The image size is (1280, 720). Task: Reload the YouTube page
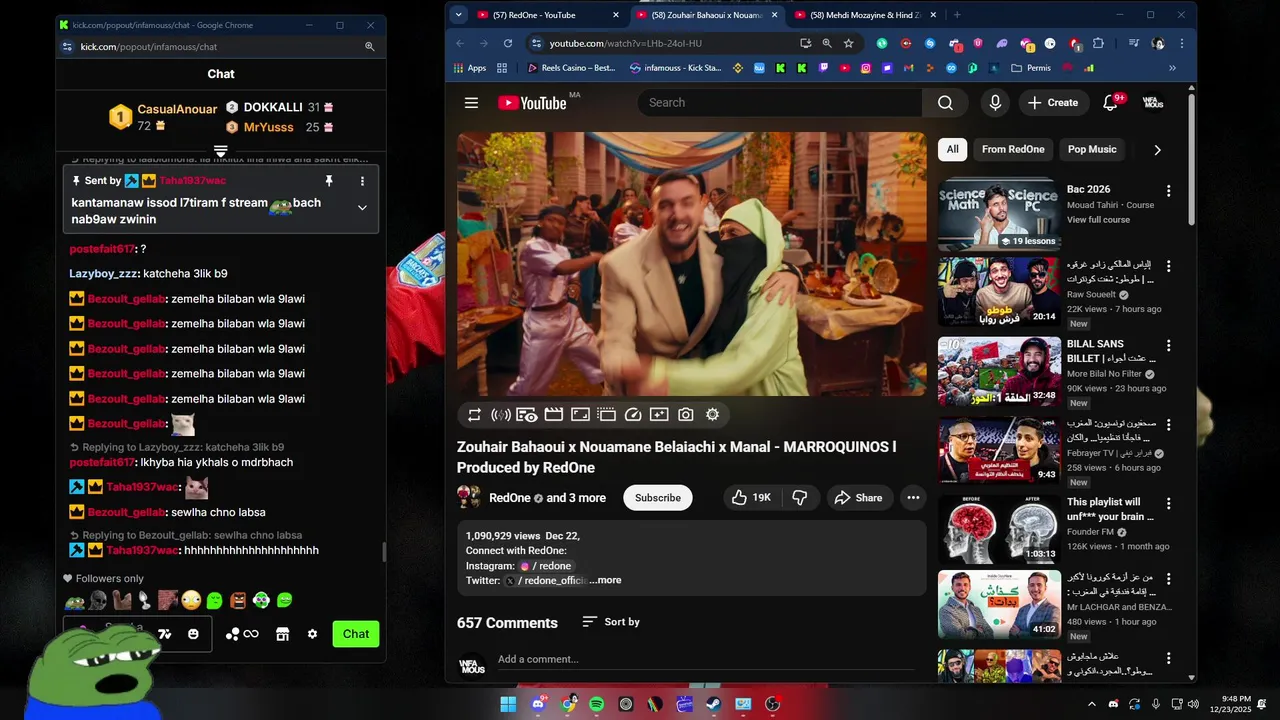click(x=508, y=43)
